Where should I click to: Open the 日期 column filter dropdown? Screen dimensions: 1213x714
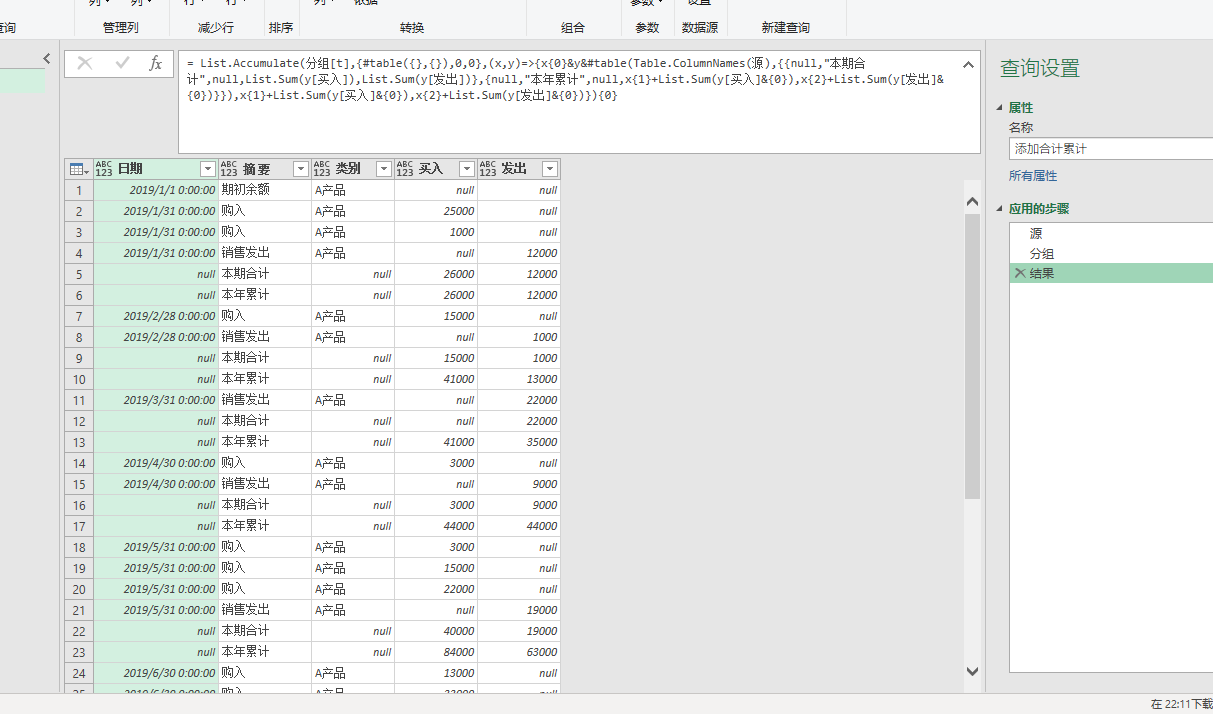click(207, 167)
